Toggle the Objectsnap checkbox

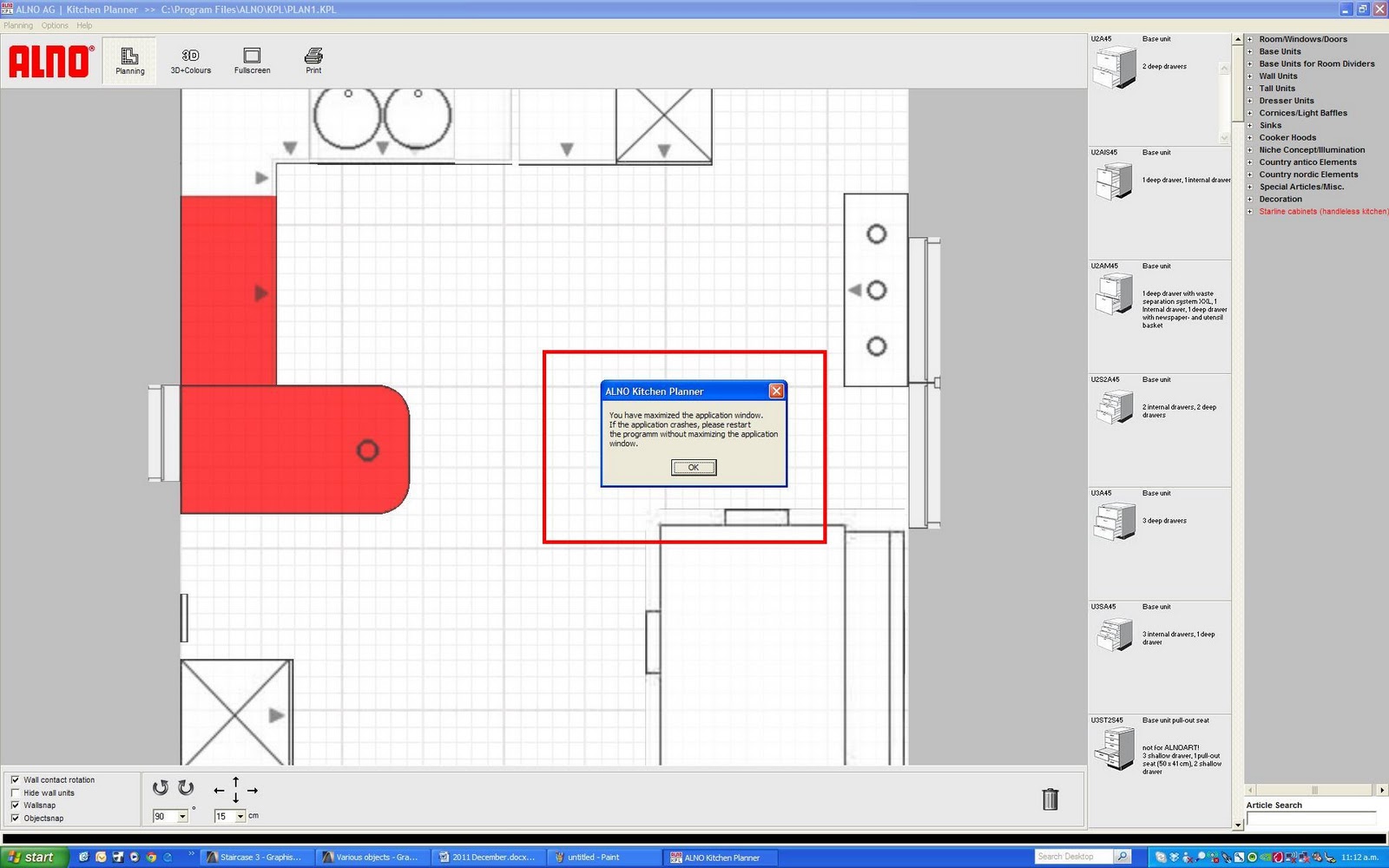(15, 818)
